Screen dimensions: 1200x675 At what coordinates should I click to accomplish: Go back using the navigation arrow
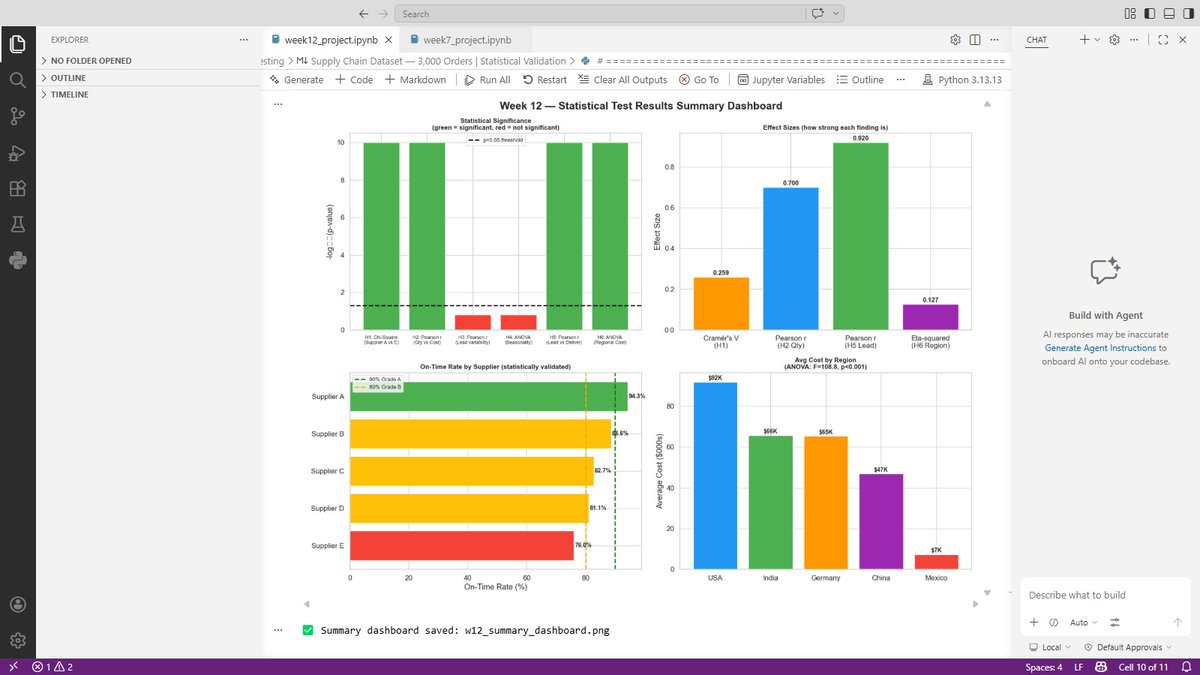(x=362, y=14)
